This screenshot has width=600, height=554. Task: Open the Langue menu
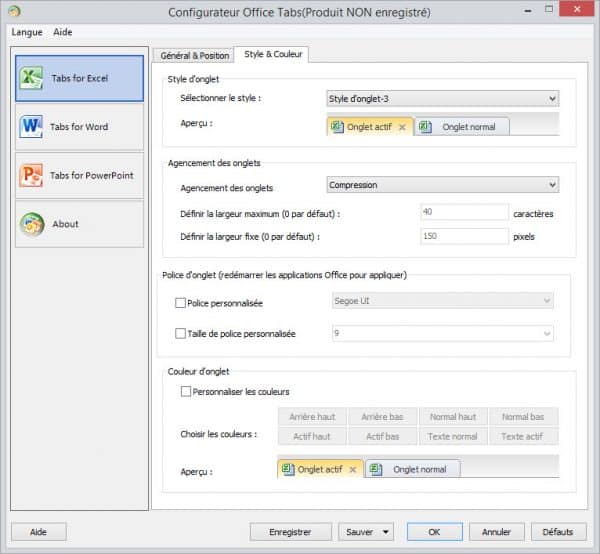(x=27, y=32)
